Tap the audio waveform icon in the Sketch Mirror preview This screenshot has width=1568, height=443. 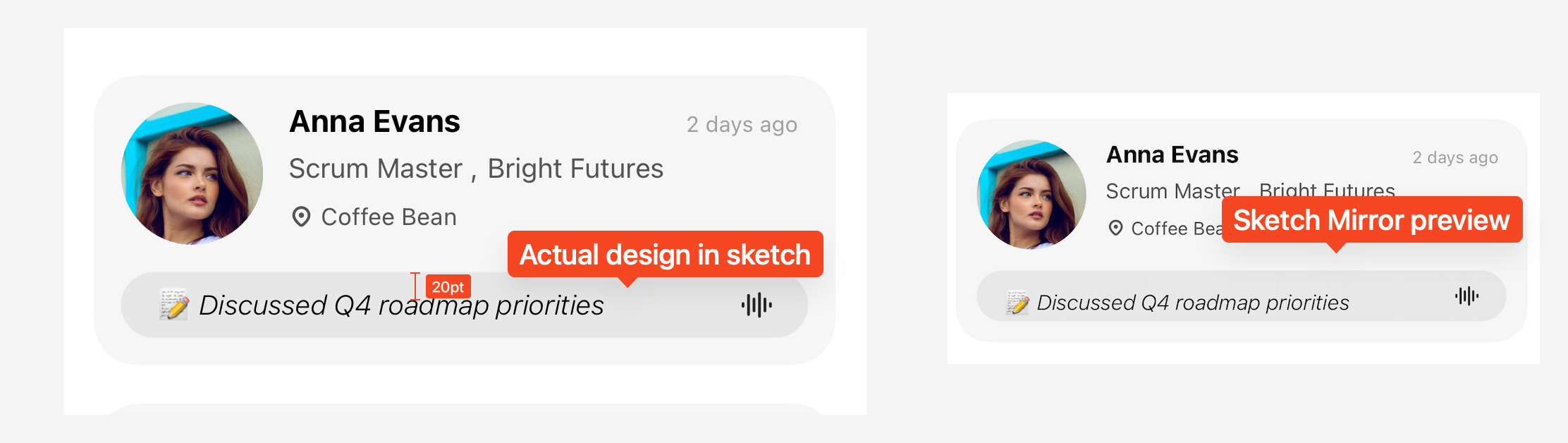(1466, 296)
